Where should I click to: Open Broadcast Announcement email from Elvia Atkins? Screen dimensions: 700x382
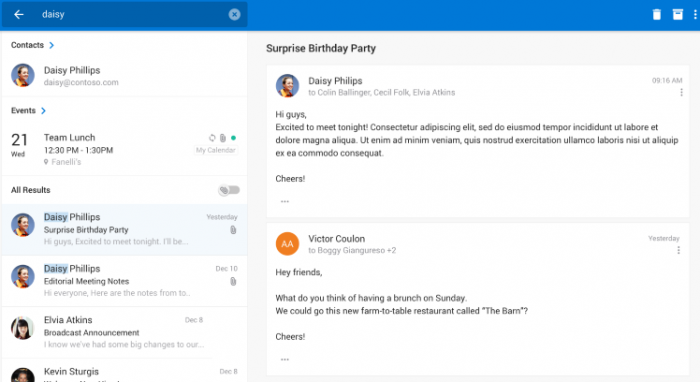pos(125,332)
